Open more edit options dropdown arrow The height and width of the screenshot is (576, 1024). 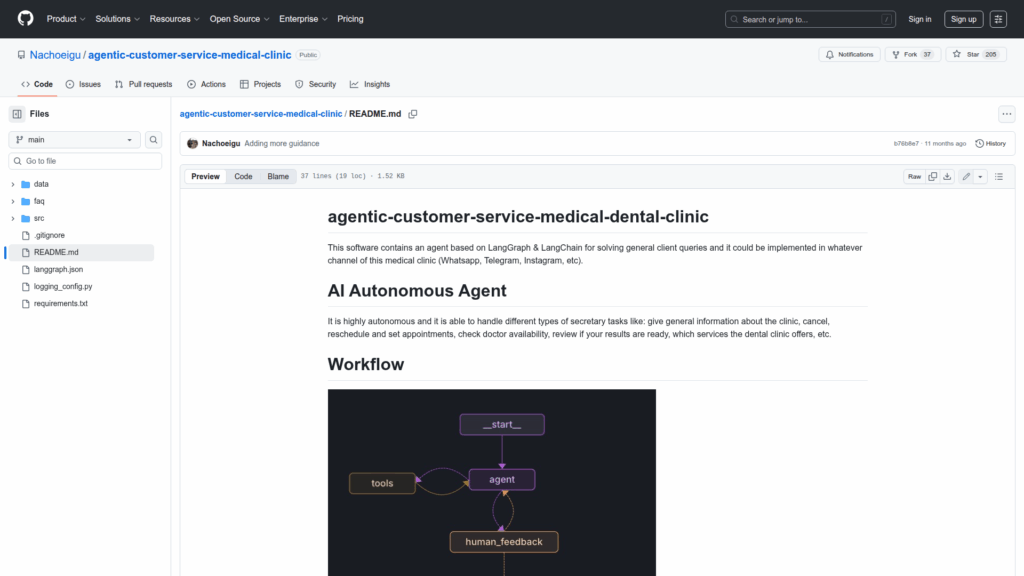[980, 176]
